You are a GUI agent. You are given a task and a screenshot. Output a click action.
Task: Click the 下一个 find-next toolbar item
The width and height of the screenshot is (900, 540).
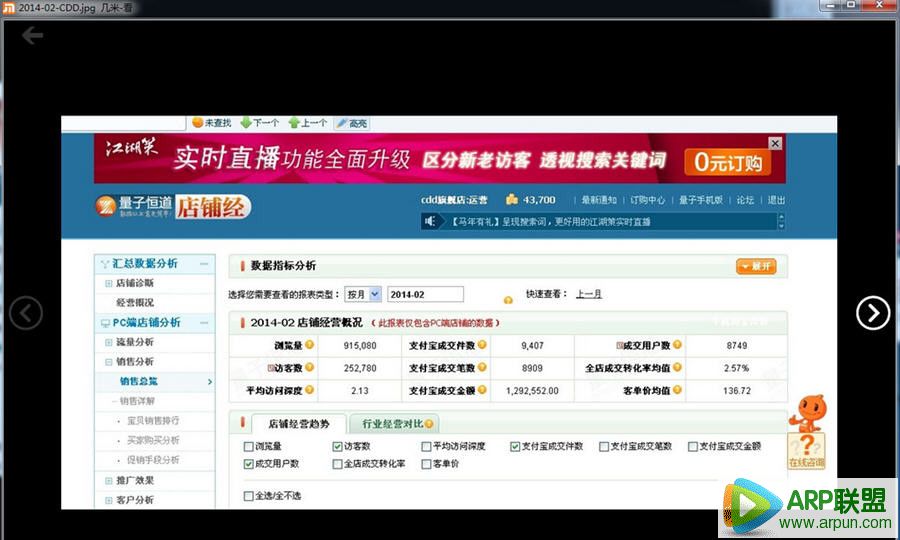259,123
